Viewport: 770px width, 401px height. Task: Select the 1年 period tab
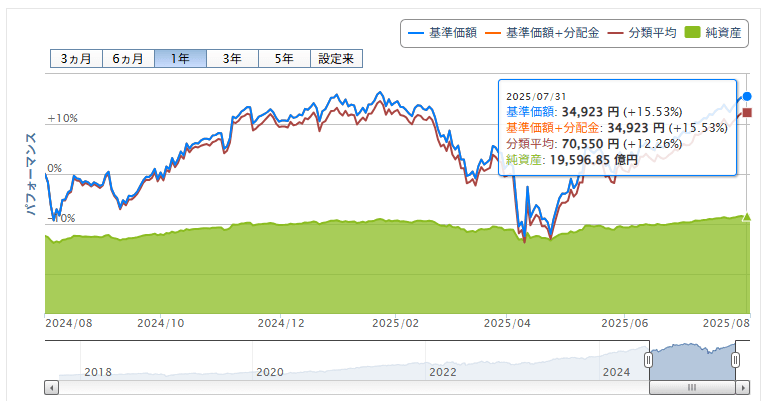[180, 59]
